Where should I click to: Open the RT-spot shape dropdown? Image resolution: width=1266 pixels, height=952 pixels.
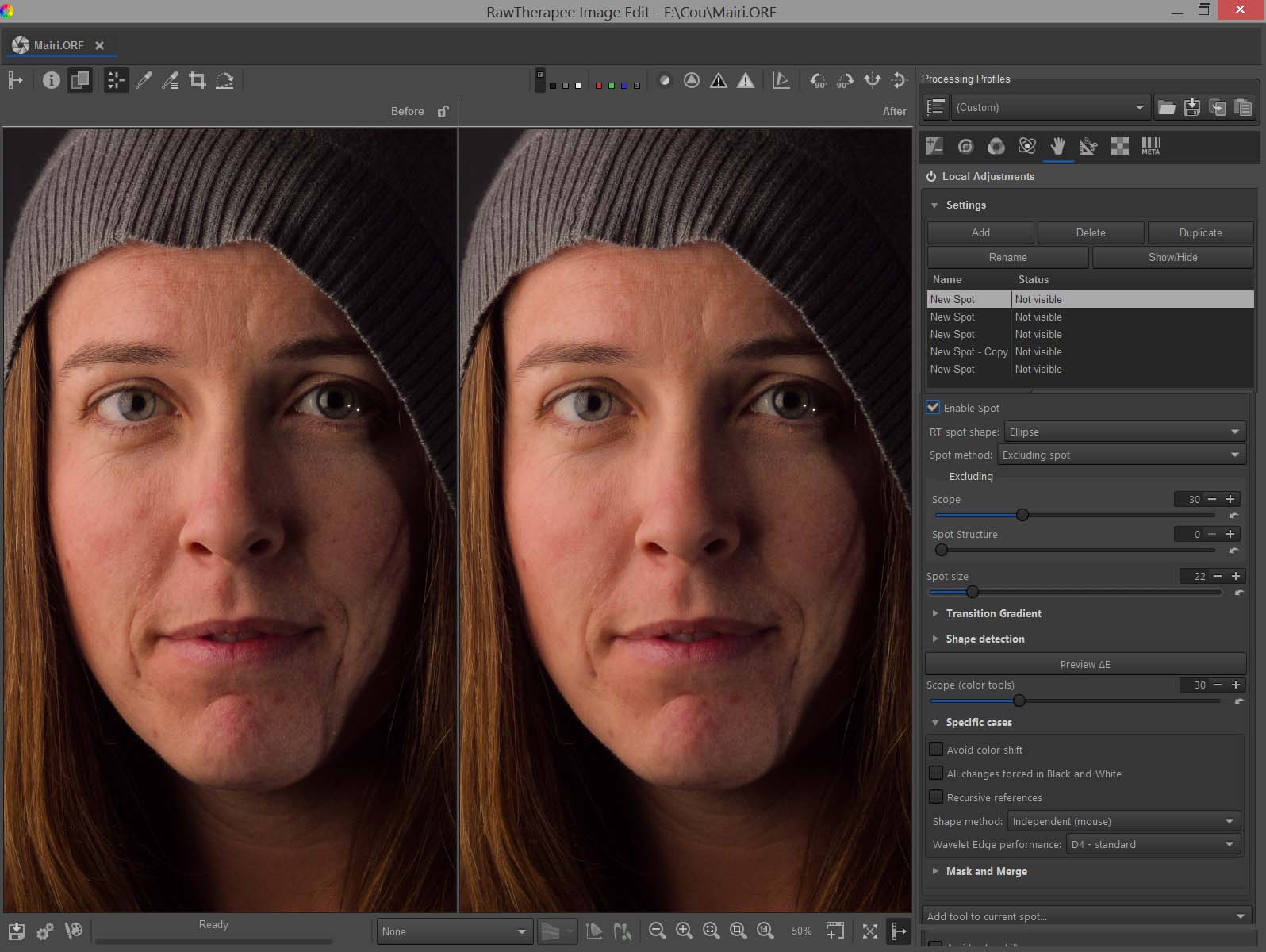[1124, 432]
